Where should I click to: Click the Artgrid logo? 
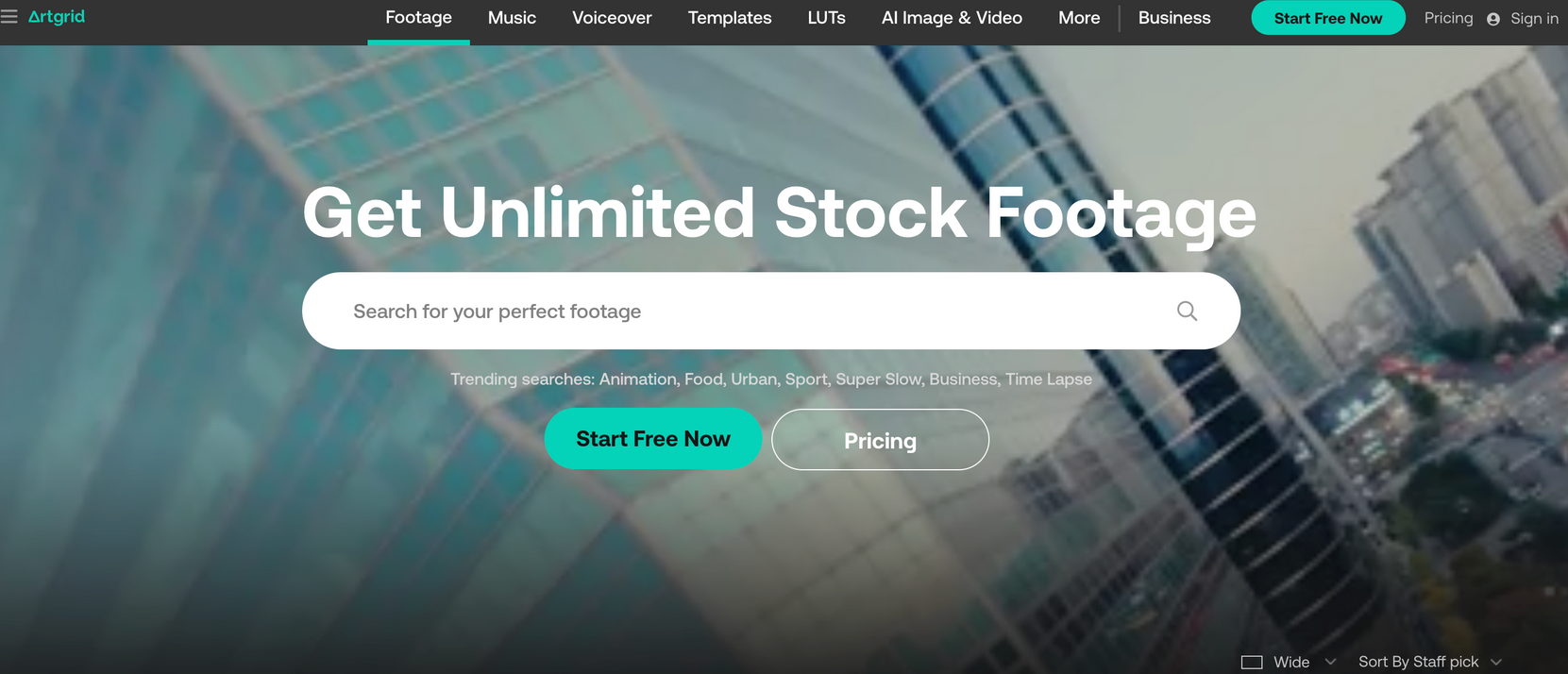(57, 17)
